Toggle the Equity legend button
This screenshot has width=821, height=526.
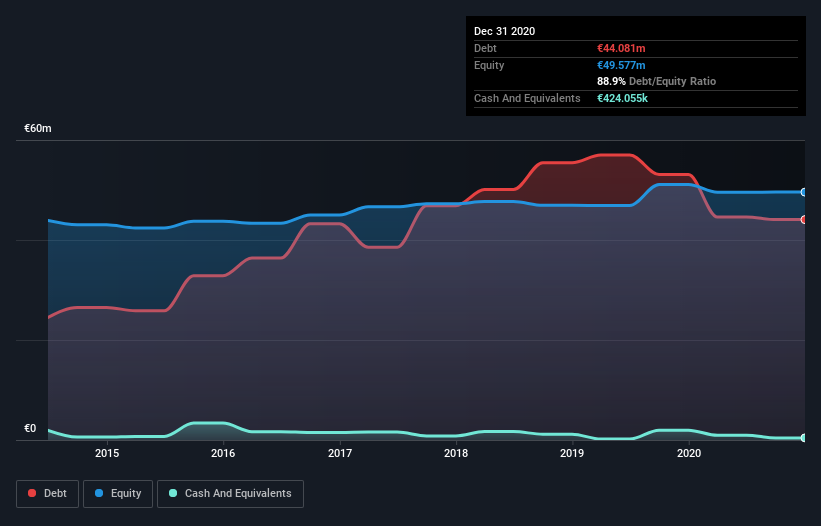click(118, 494)
